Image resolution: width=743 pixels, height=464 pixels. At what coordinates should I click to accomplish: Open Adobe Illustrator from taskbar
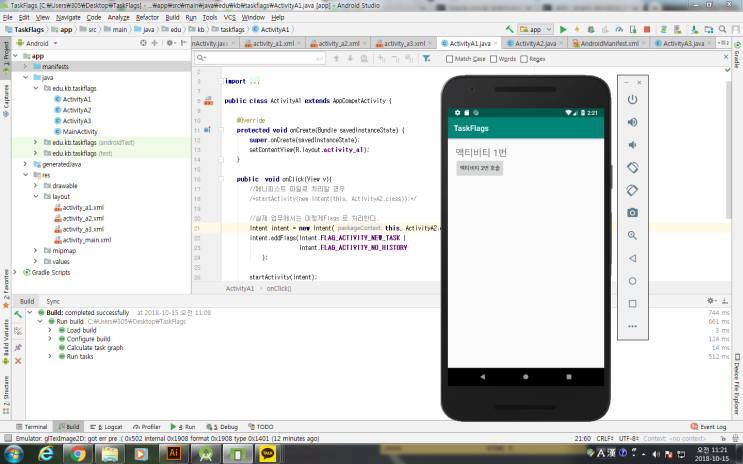(174, 454)
